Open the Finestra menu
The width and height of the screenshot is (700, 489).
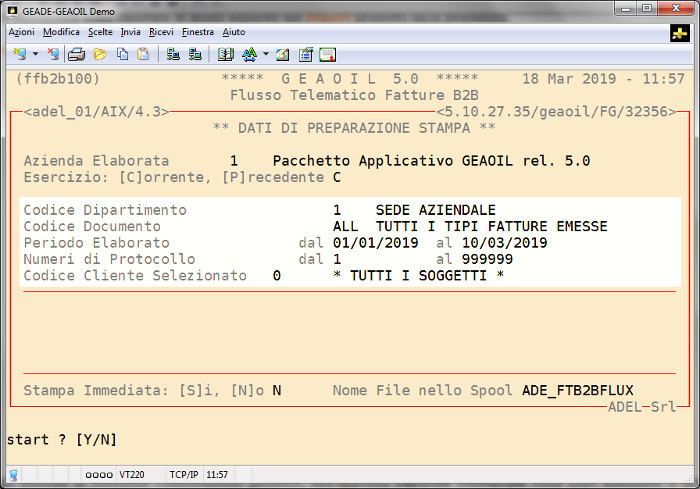click(x=198, y=32)
